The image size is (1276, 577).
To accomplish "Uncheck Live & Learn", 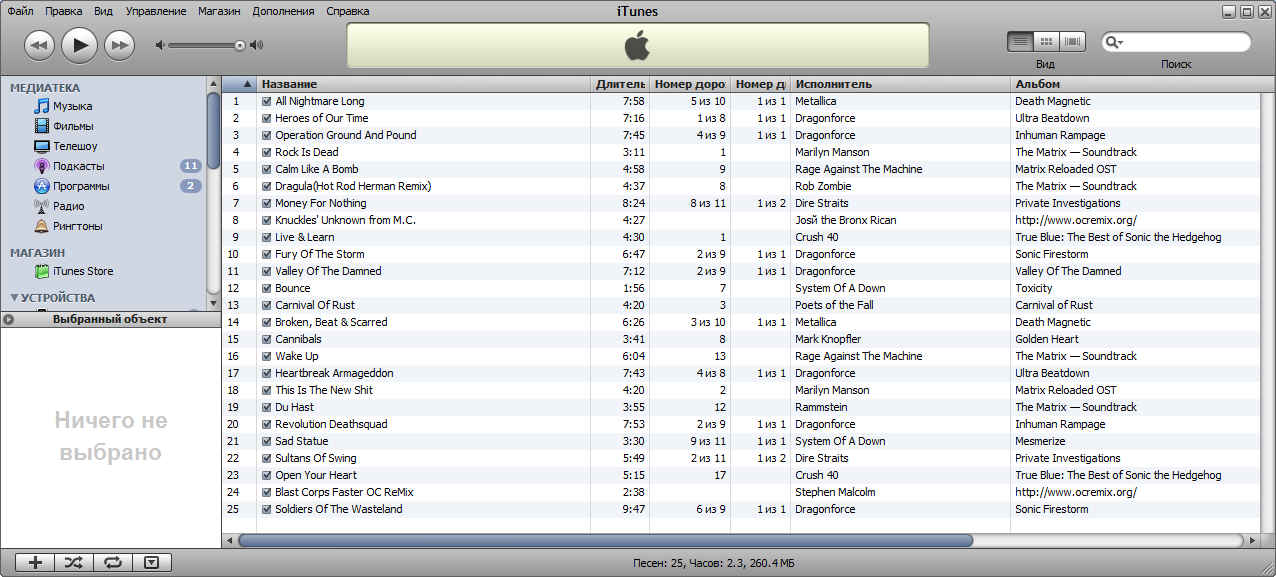I will [x=267, y=237].
